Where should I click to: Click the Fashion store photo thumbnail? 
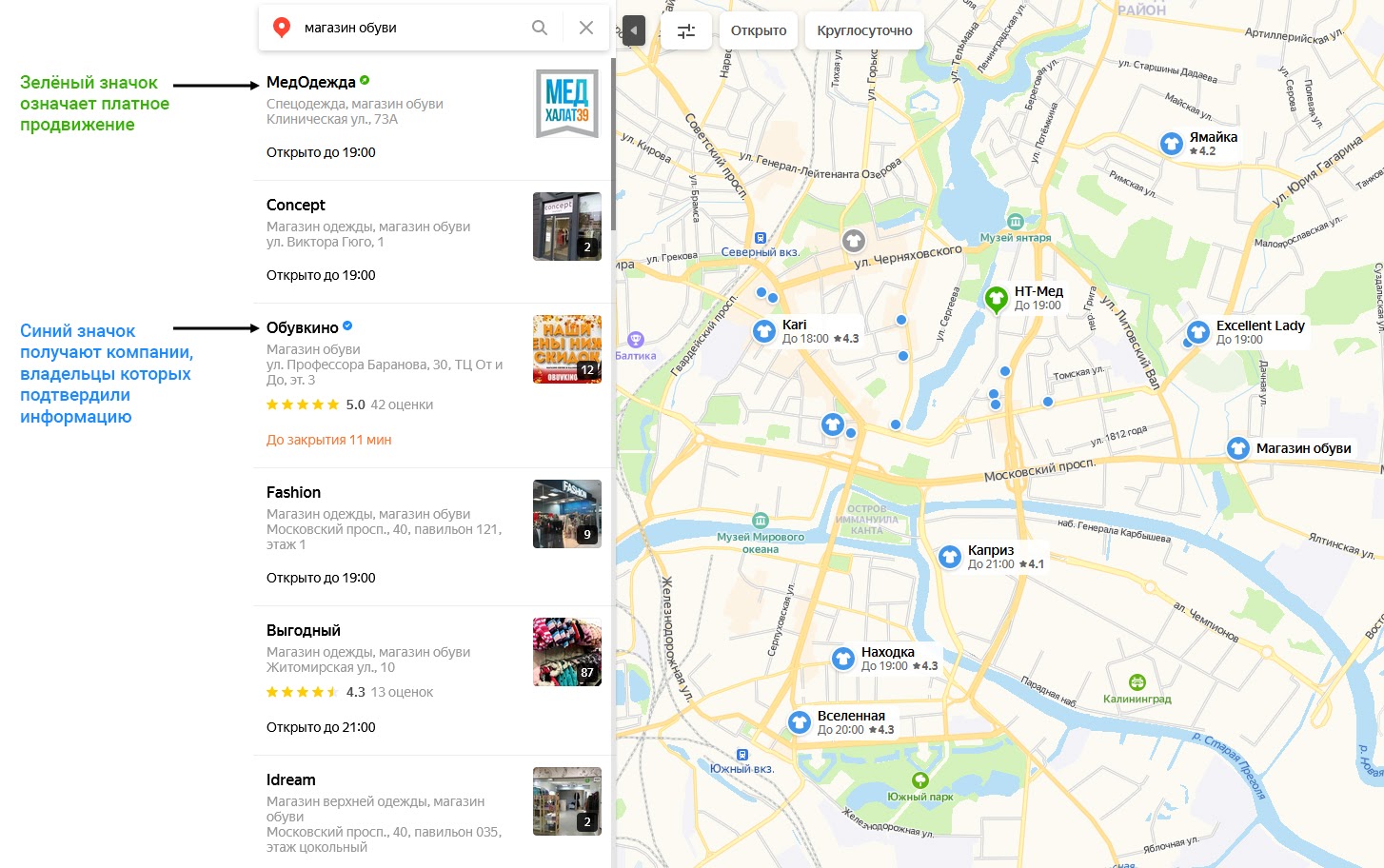pyautogui.click(x=567, y=514)
